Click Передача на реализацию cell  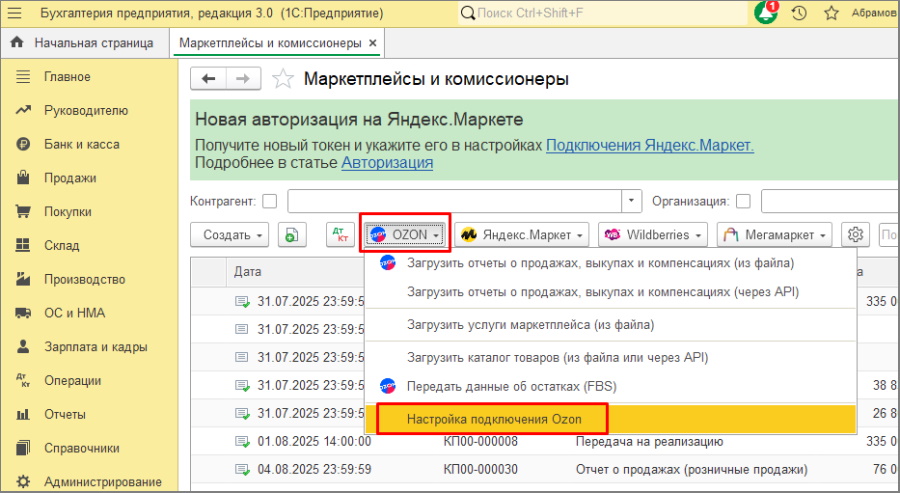pyautogui.click(x=649, y=442)
